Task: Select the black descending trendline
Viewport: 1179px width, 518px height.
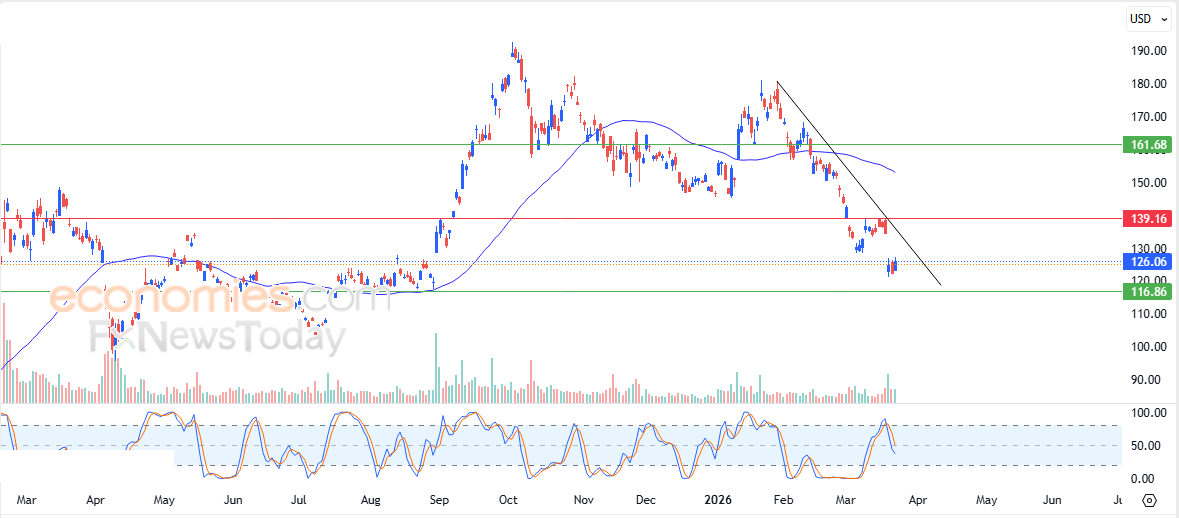Action: point(860,185)
